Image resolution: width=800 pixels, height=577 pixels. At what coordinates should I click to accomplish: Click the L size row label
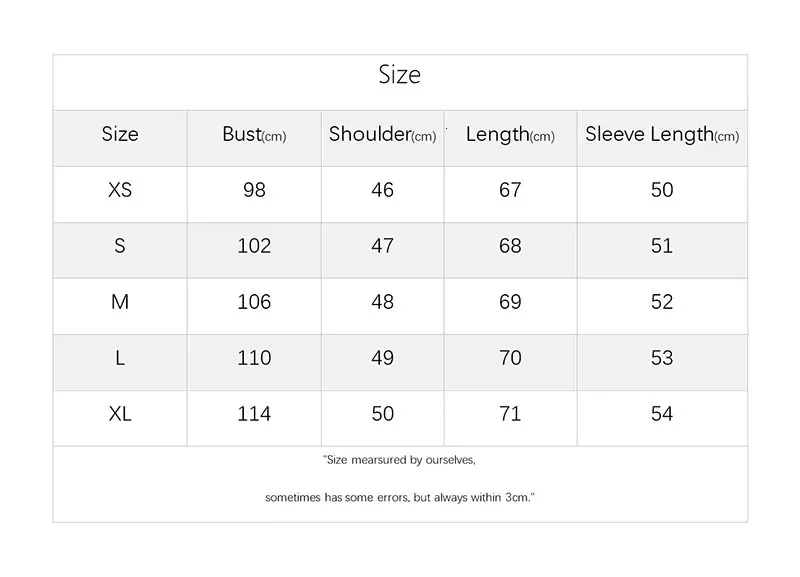[120, 358]
